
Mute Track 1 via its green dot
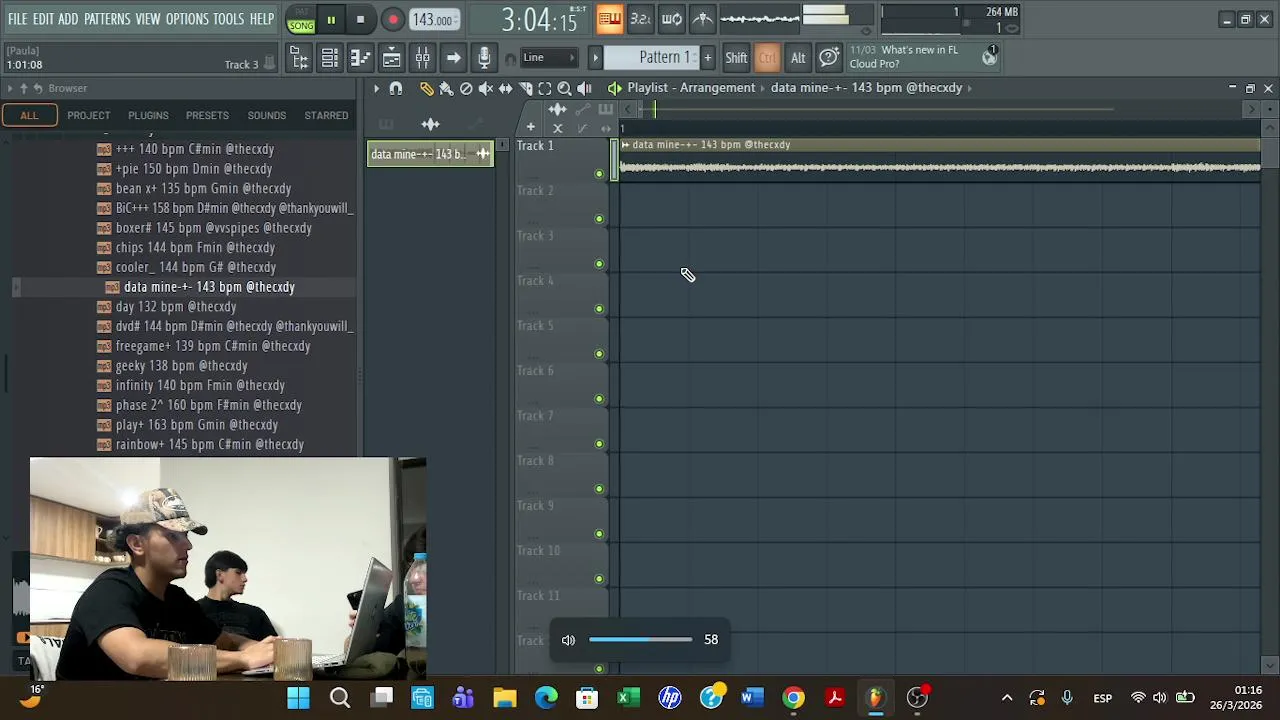pos(599,174)
